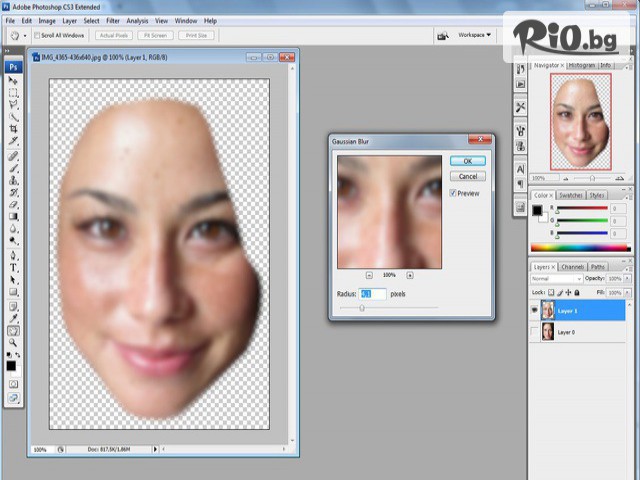Open the Workspace dropdown

tap(474, 35)
